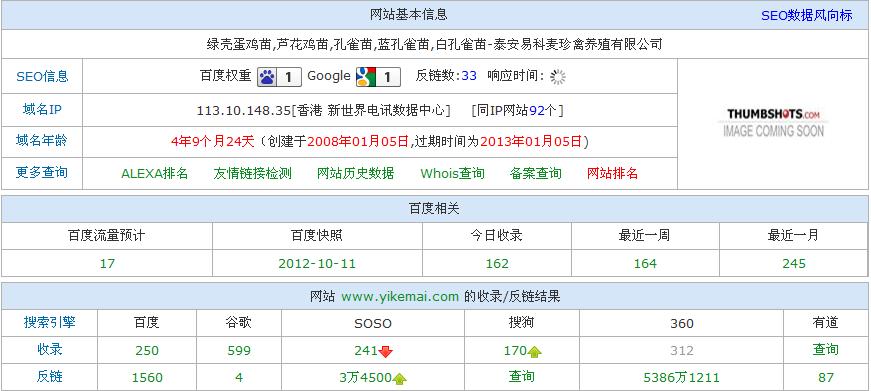Screen dimensions: 871x391
Task: Click the response time loading spinner
Action: [558, 77]
